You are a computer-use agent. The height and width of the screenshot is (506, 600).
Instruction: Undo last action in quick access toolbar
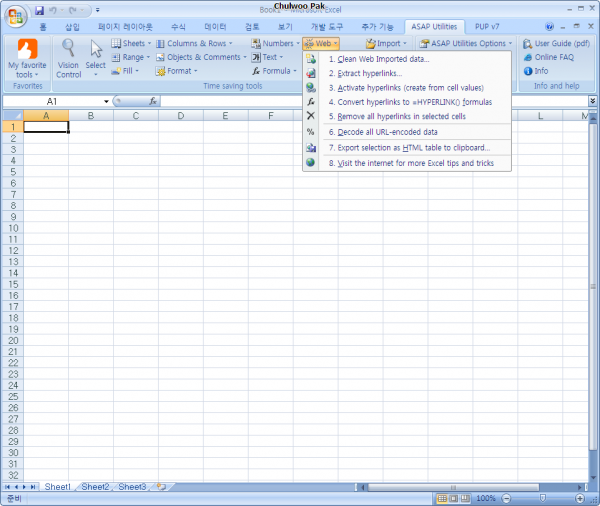click(53, 10)
